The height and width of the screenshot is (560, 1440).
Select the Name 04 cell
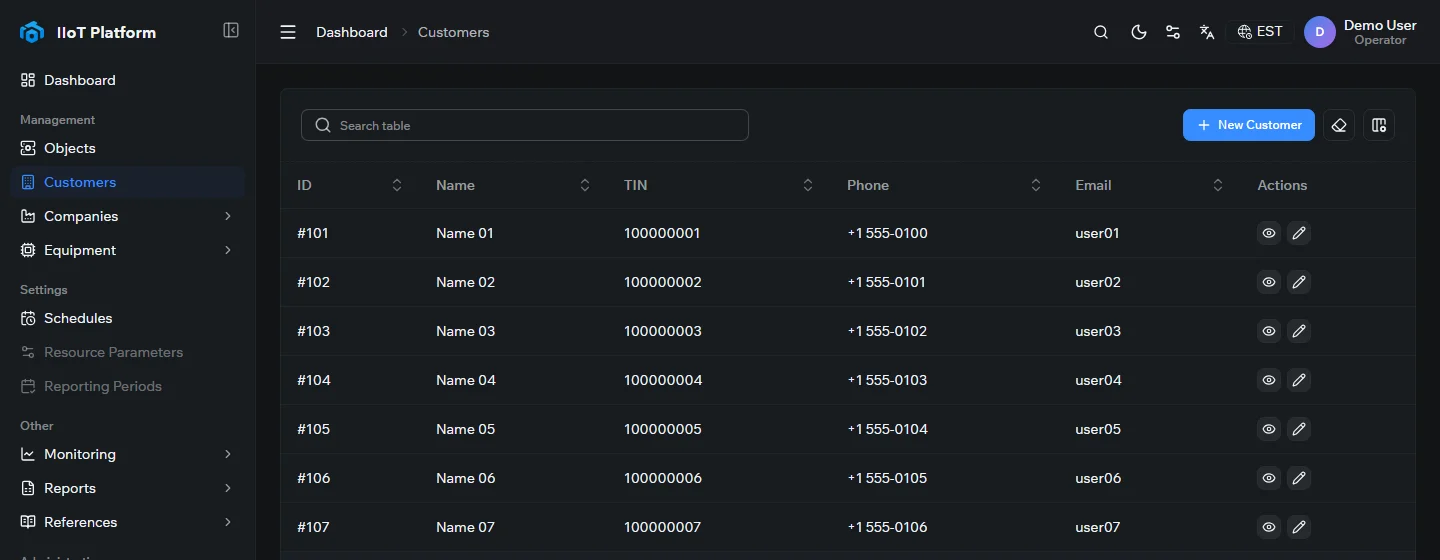click(x=466, y=380)
